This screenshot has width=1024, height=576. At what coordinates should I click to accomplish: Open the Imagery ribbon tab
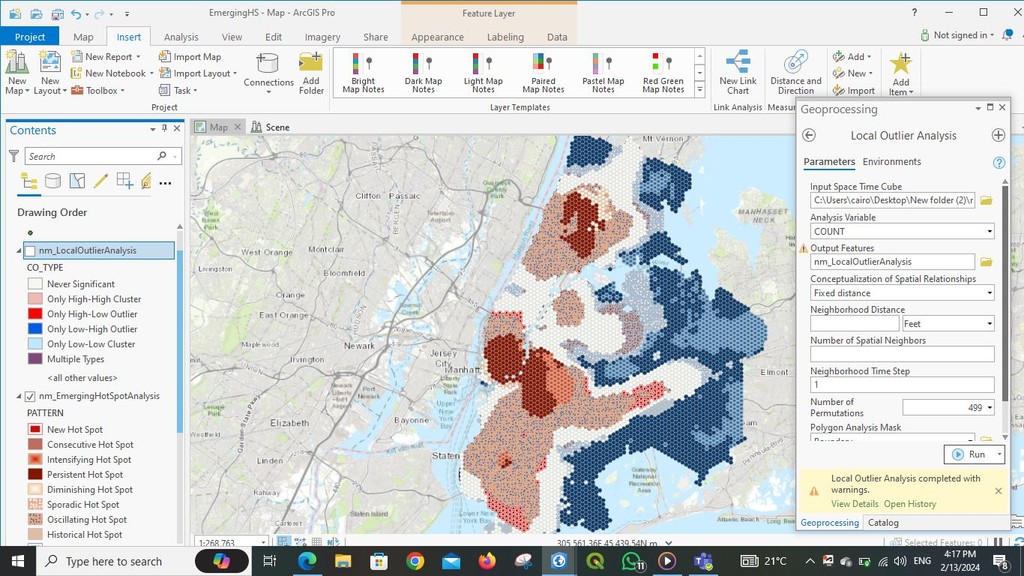point(323,37)
